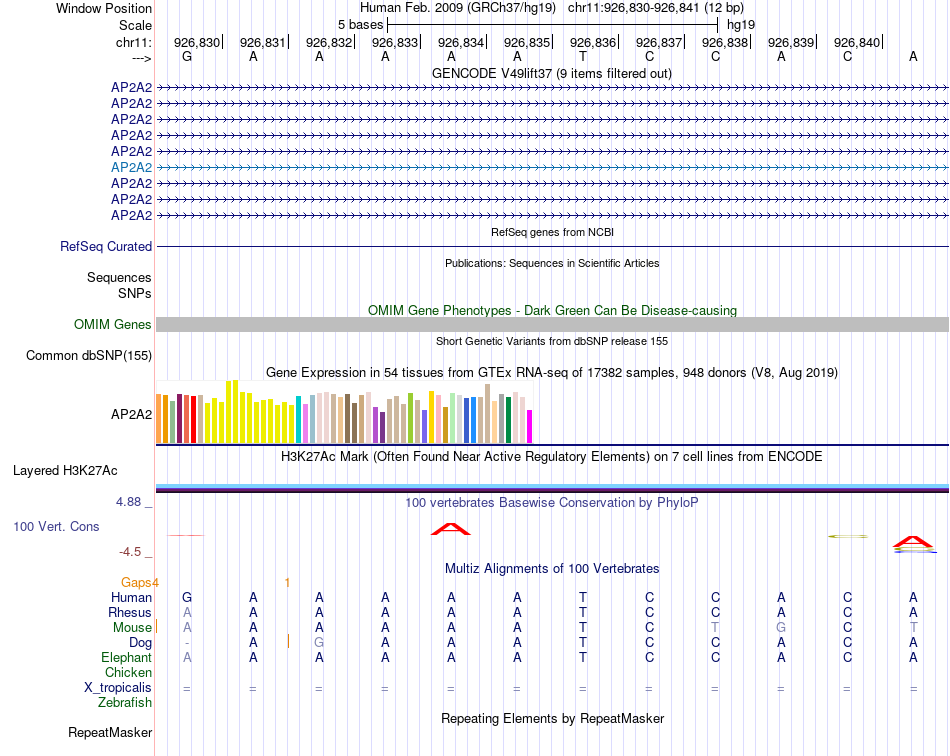
Task: Open Multiz Alignments of 100 Vertebrates title
Action: 552,569
